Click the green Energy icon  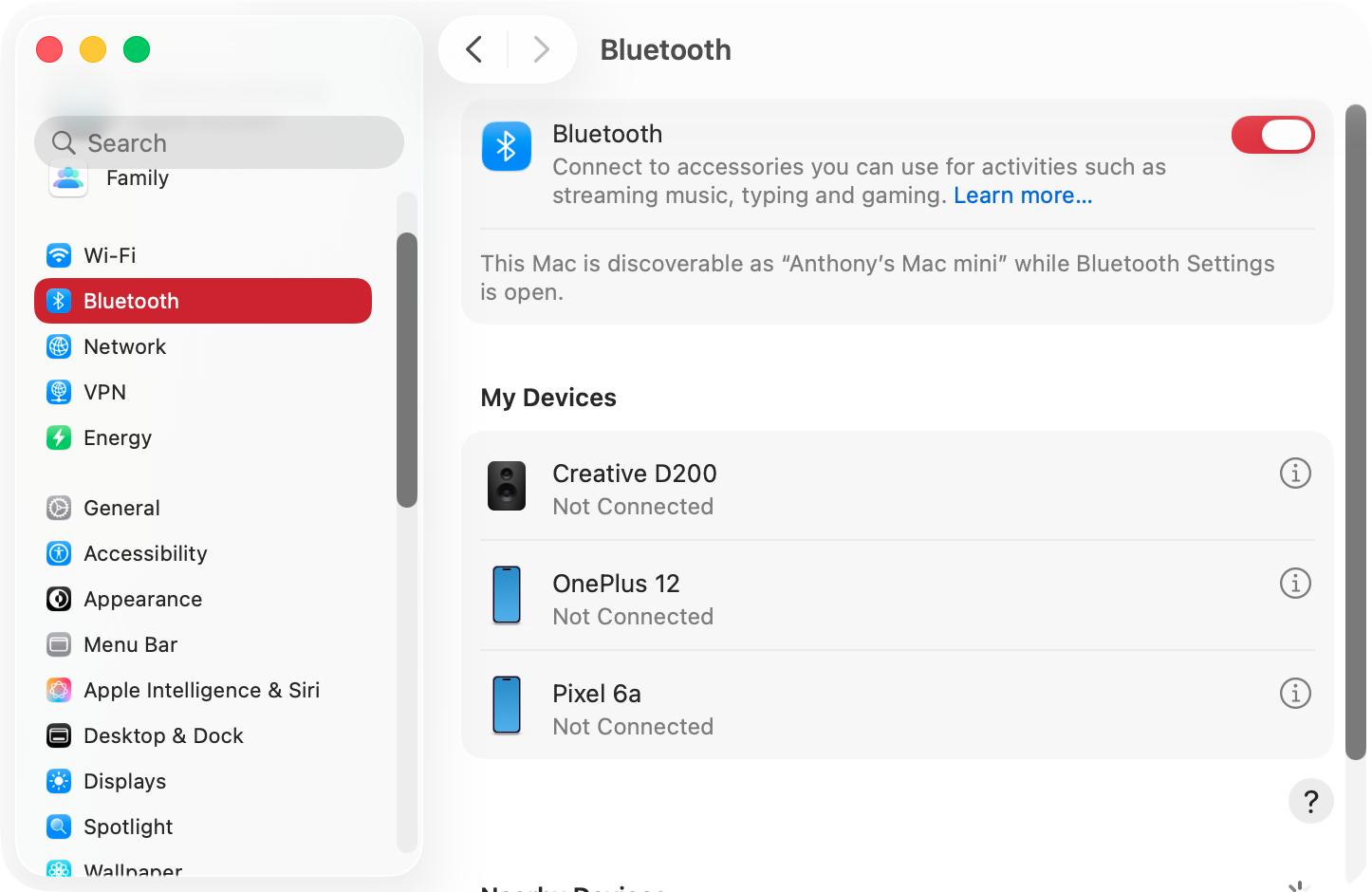click(59, 437)
